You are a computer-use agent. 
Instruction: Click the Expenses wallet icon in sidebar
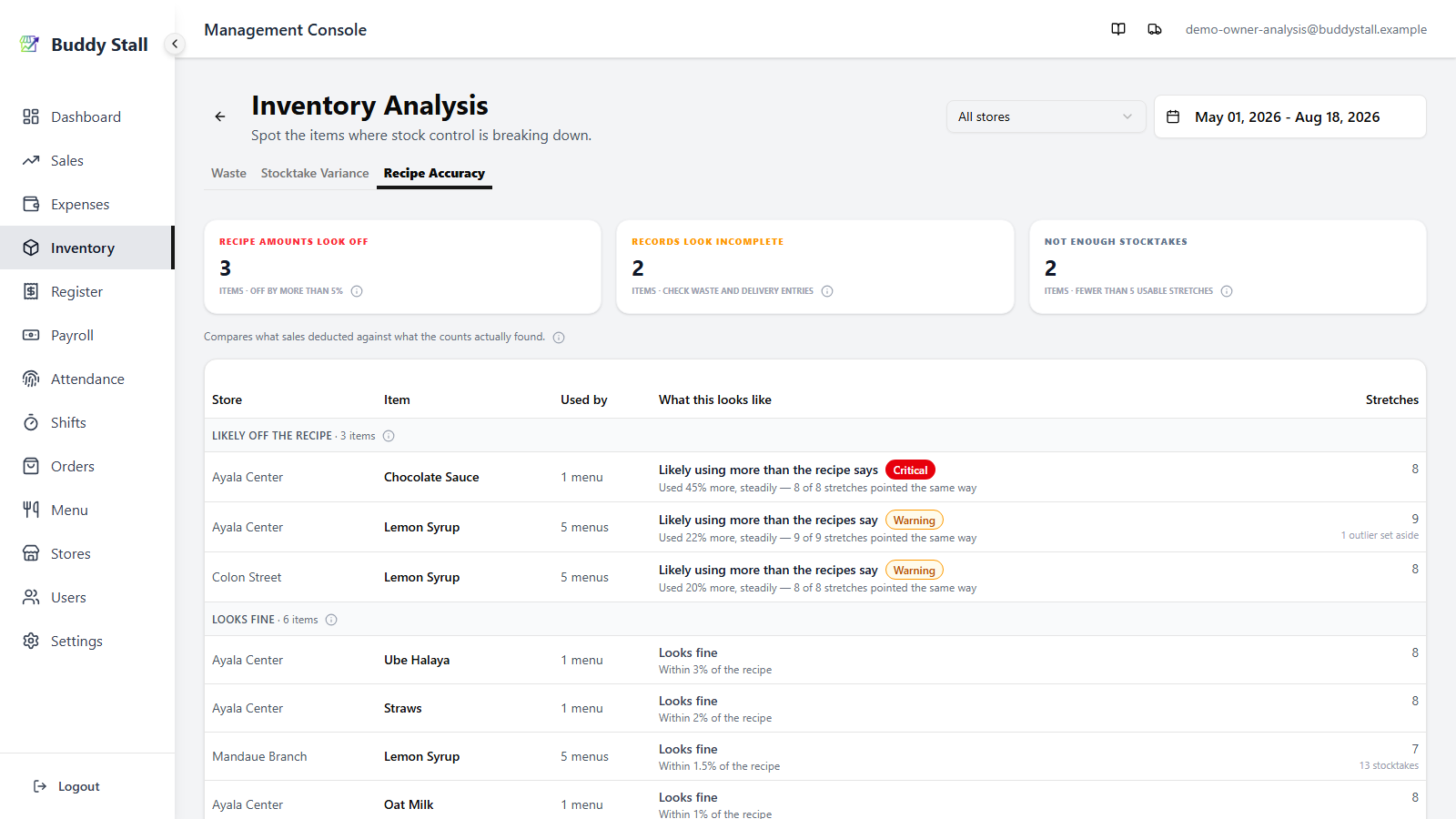tap(31, 204)
